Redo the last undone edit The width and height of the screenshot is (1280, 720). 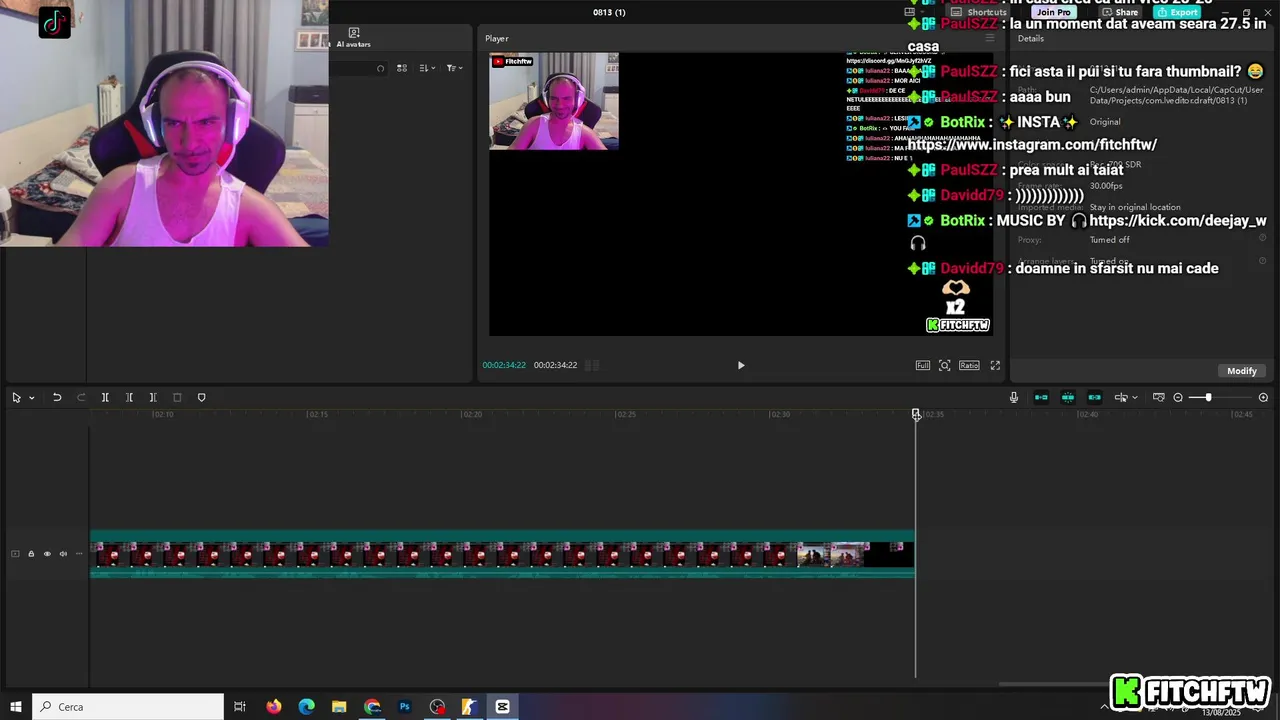click(81, 398)
